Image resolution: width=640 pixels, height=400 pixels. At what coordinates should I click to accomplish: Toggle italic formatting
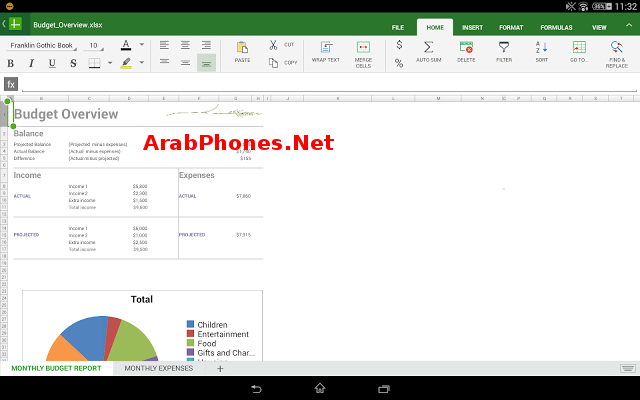coord(31,63)
